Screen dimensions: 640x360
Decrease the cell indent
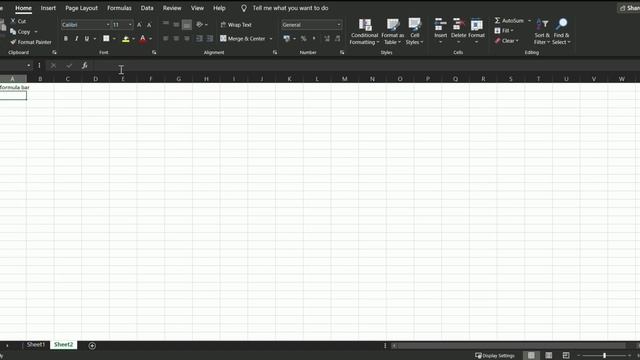tap(199, 38)
